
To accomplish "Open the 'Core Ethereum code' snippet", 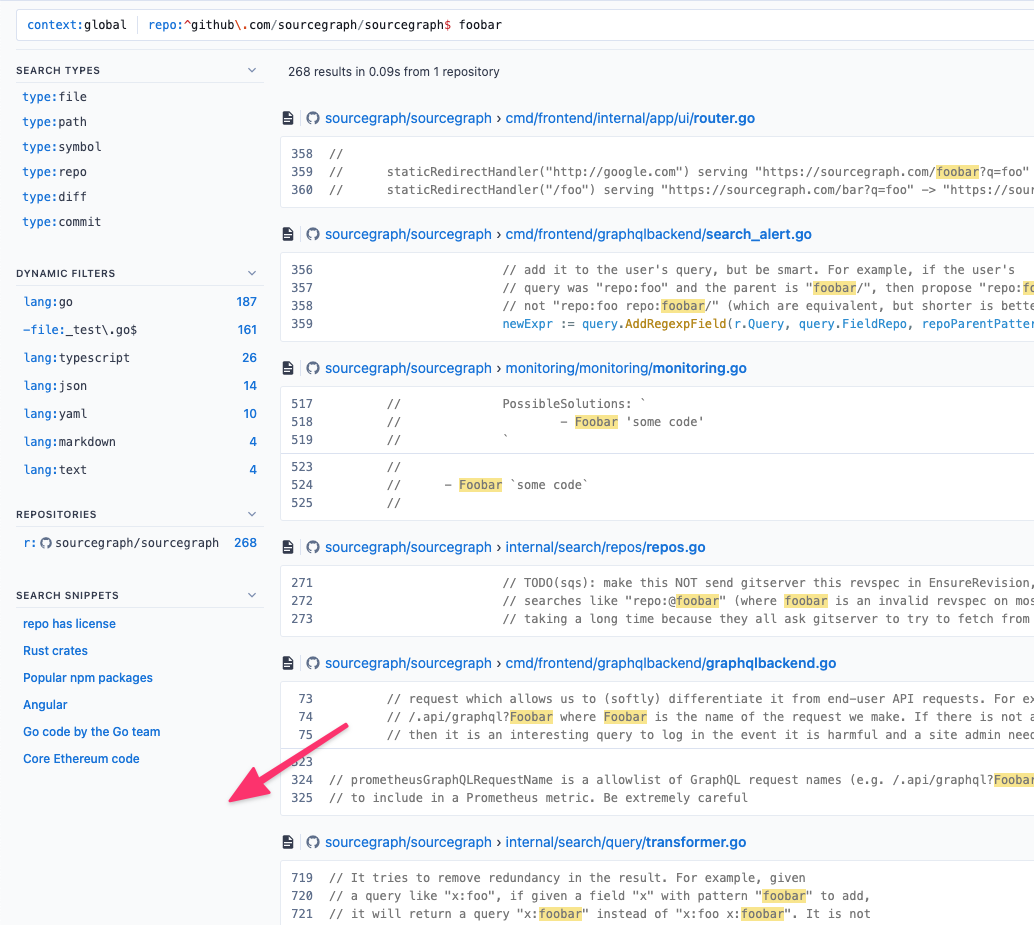I will pyautogui.click(x=81, y=759).
